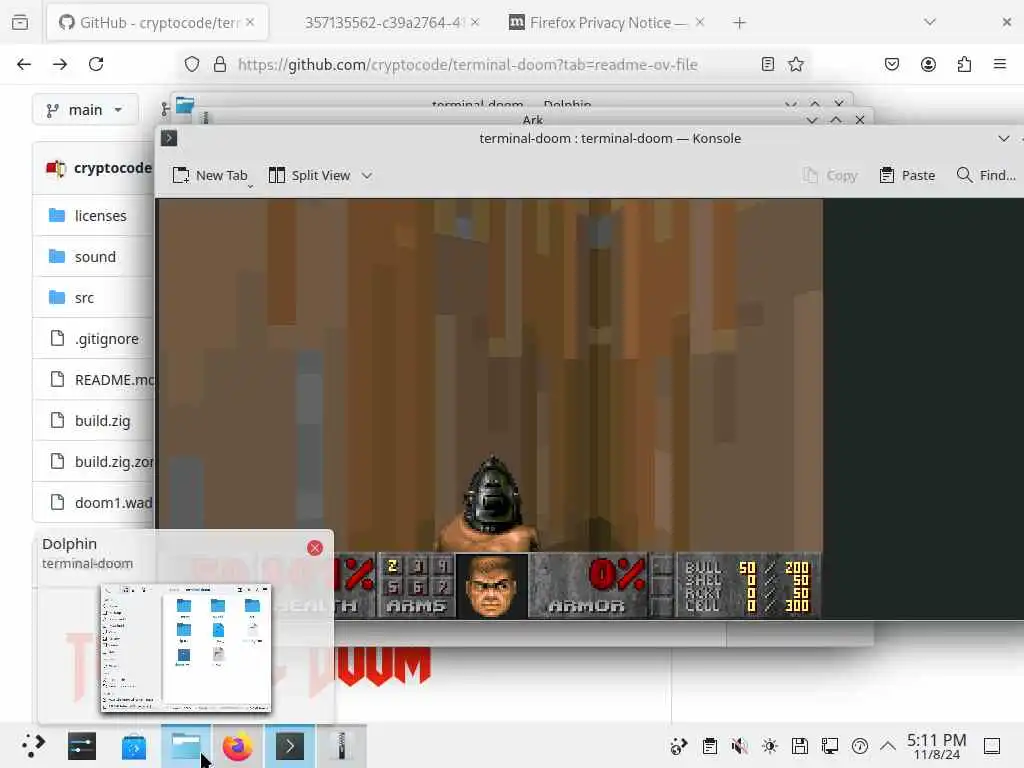1024x768 pixels.
Task: Click the Dolphin file manager taskbar icon
Action: coord(186,746)
